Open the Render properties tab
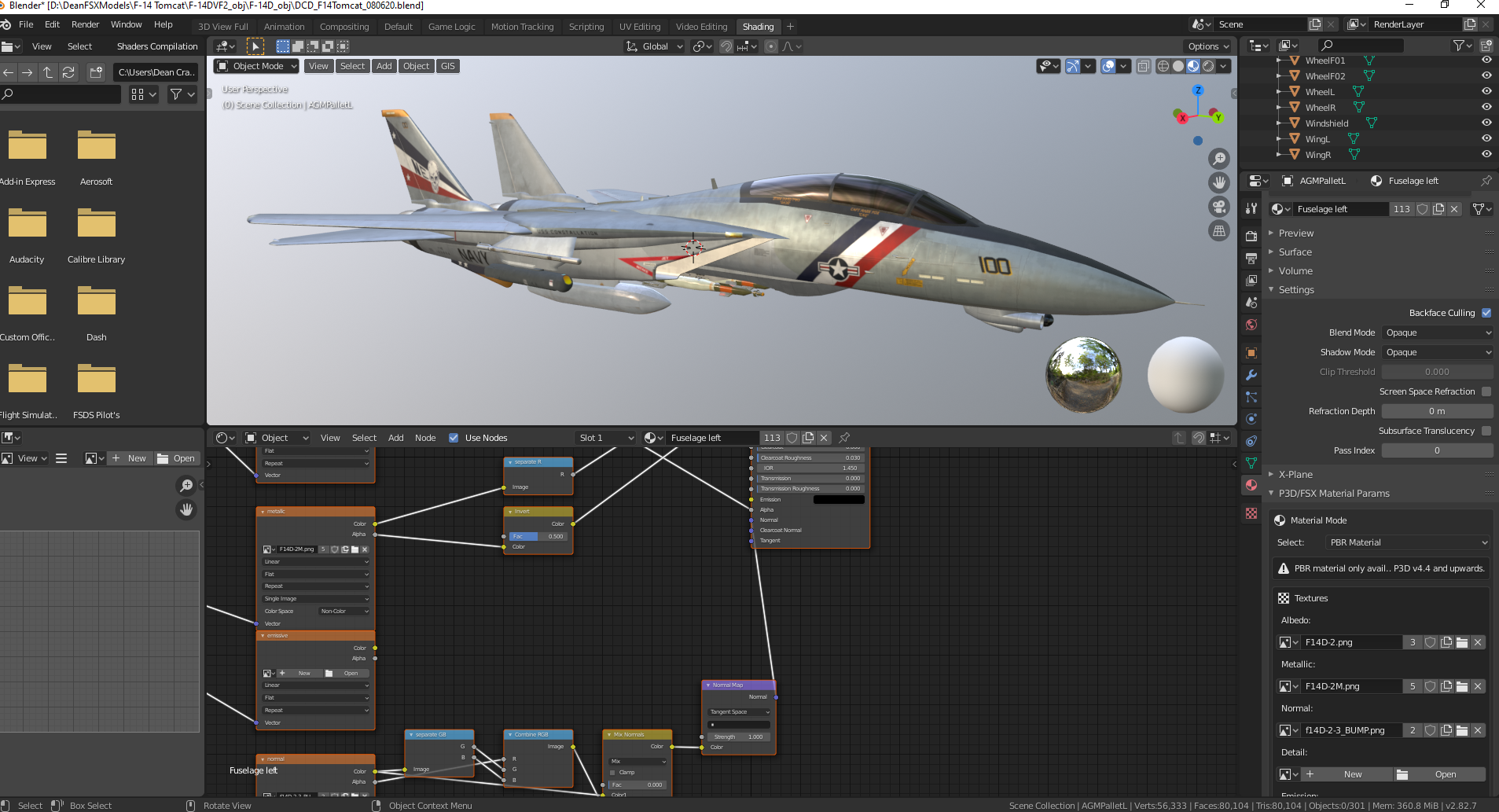 (1251, 236)
